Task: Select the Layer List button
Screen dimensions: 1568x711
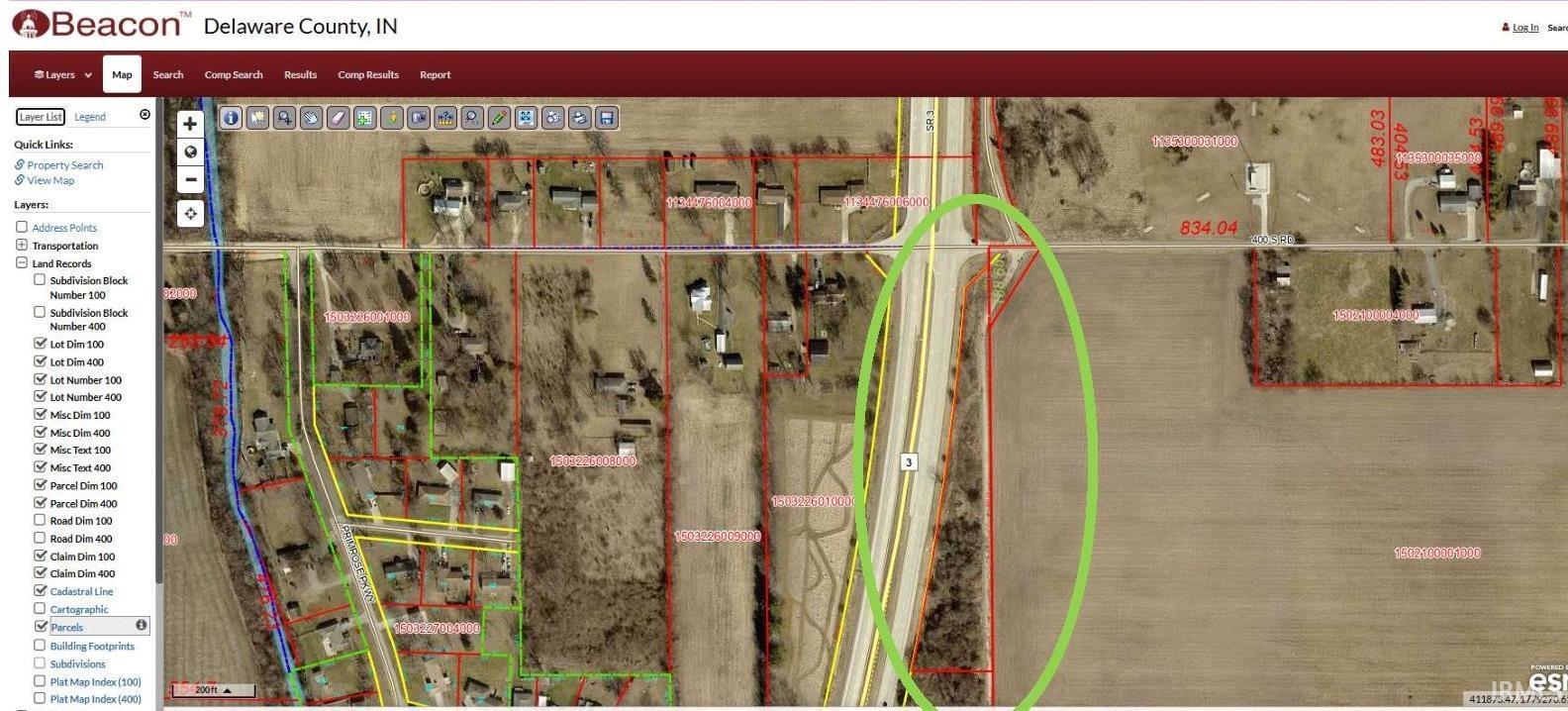Action: click(x=41, y=117)
